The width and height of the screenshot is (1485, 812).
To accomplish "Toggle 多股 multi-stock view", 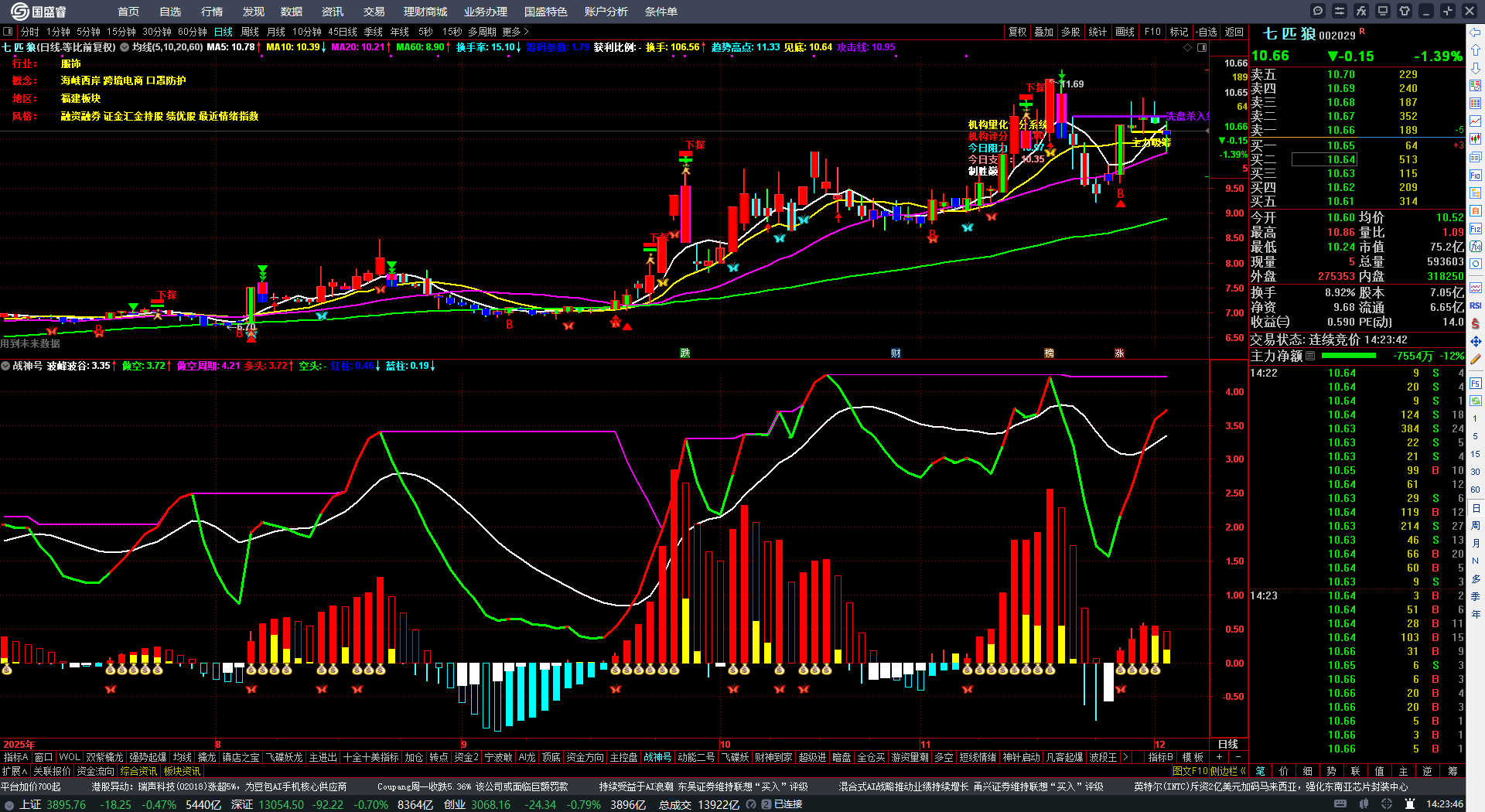I will pos(1070,32).
